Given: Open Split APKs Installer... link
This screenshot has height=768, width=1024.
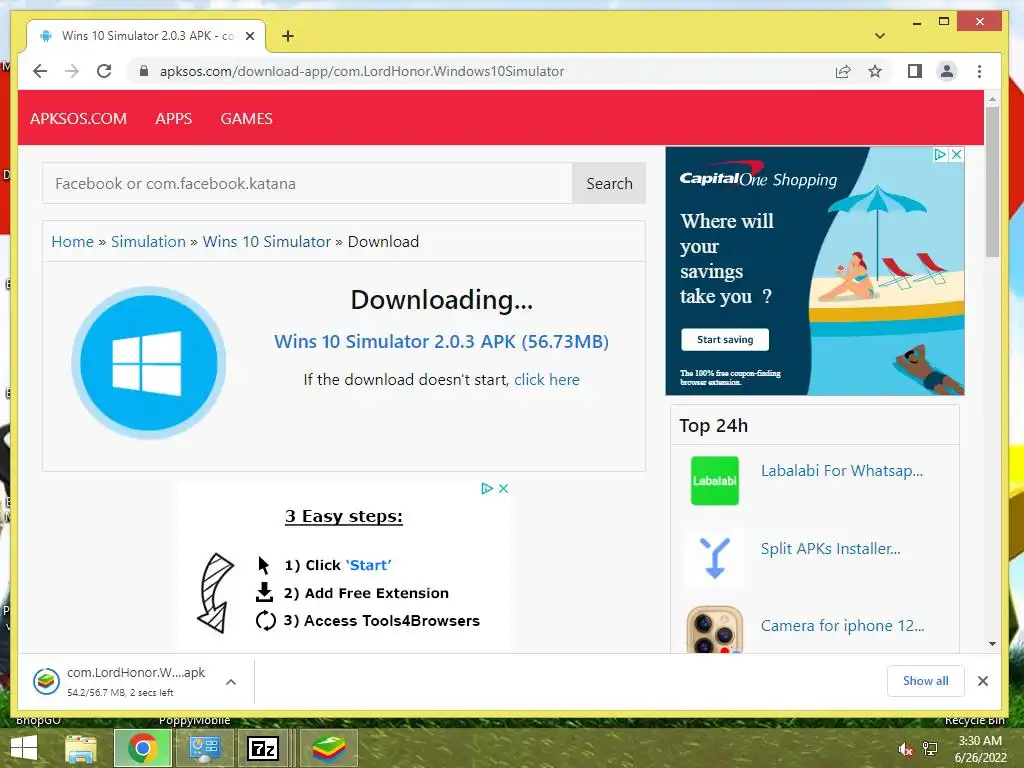Looking at the screenshot, I should click(831, 549).
